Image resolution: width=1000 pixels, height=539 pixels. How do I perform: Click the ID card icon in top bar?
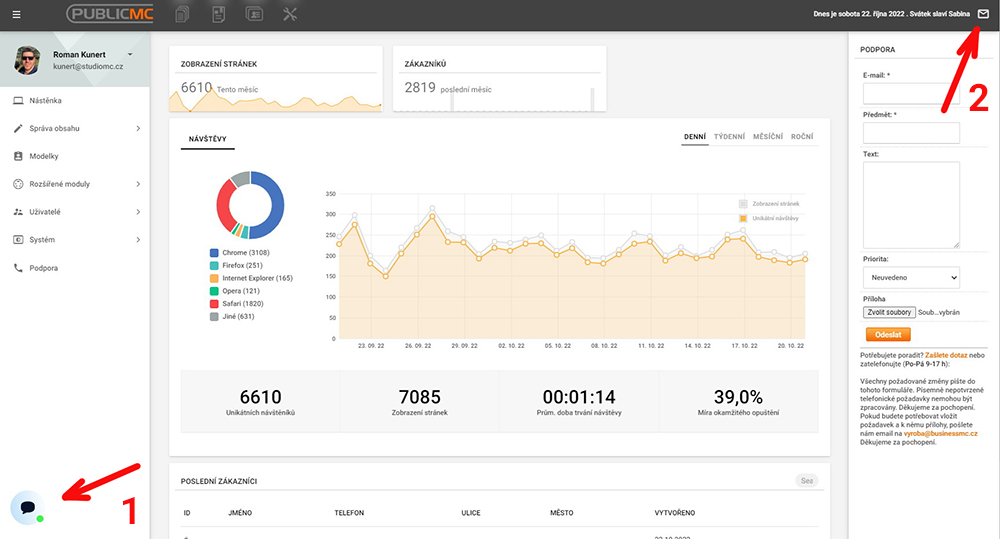click(254, 14)
